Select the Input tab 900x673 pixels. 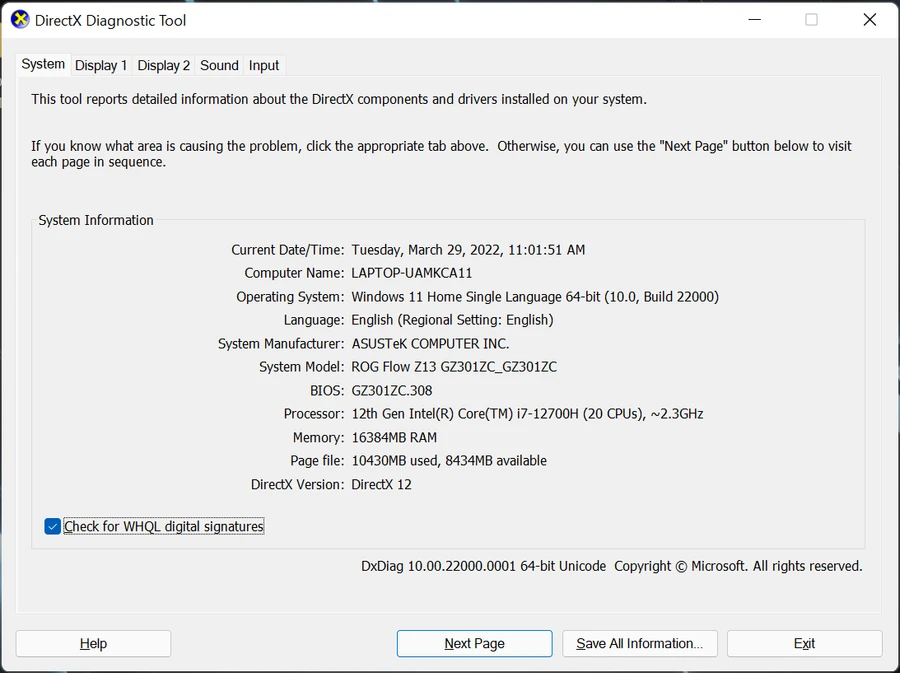(263, 65)
